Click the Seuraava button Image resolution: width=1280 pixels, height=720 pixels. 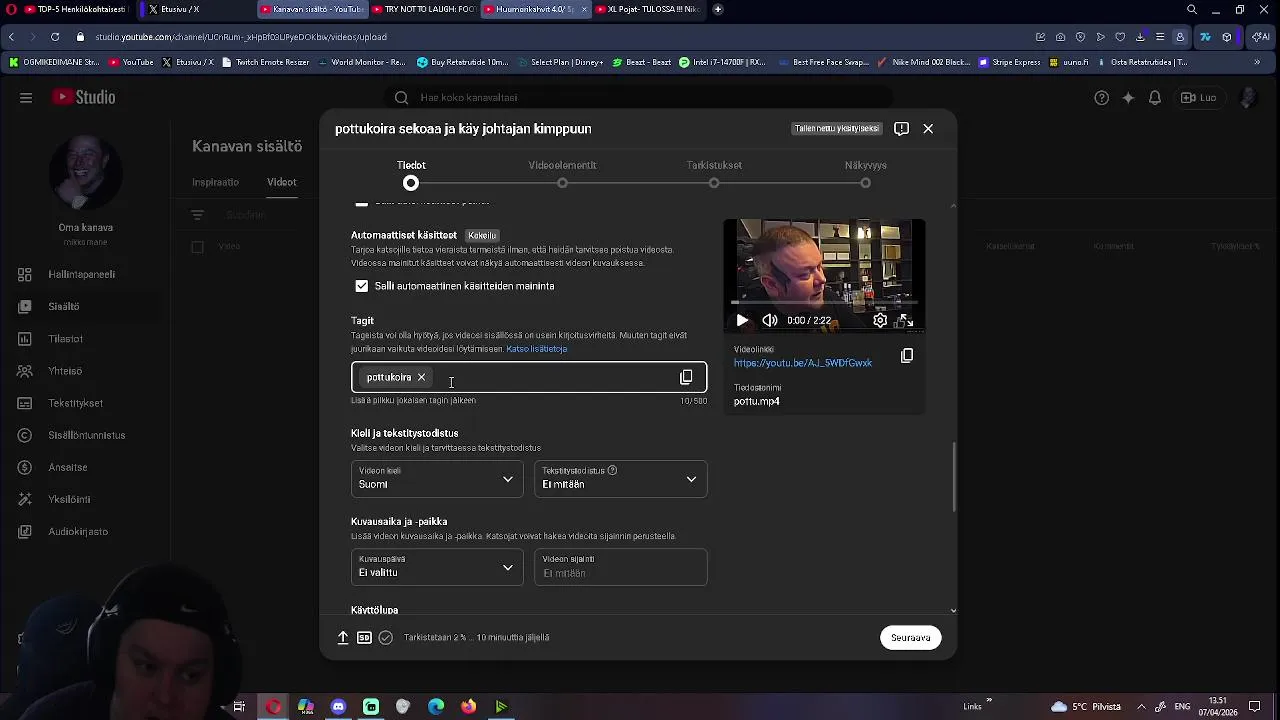click(910, 637)
